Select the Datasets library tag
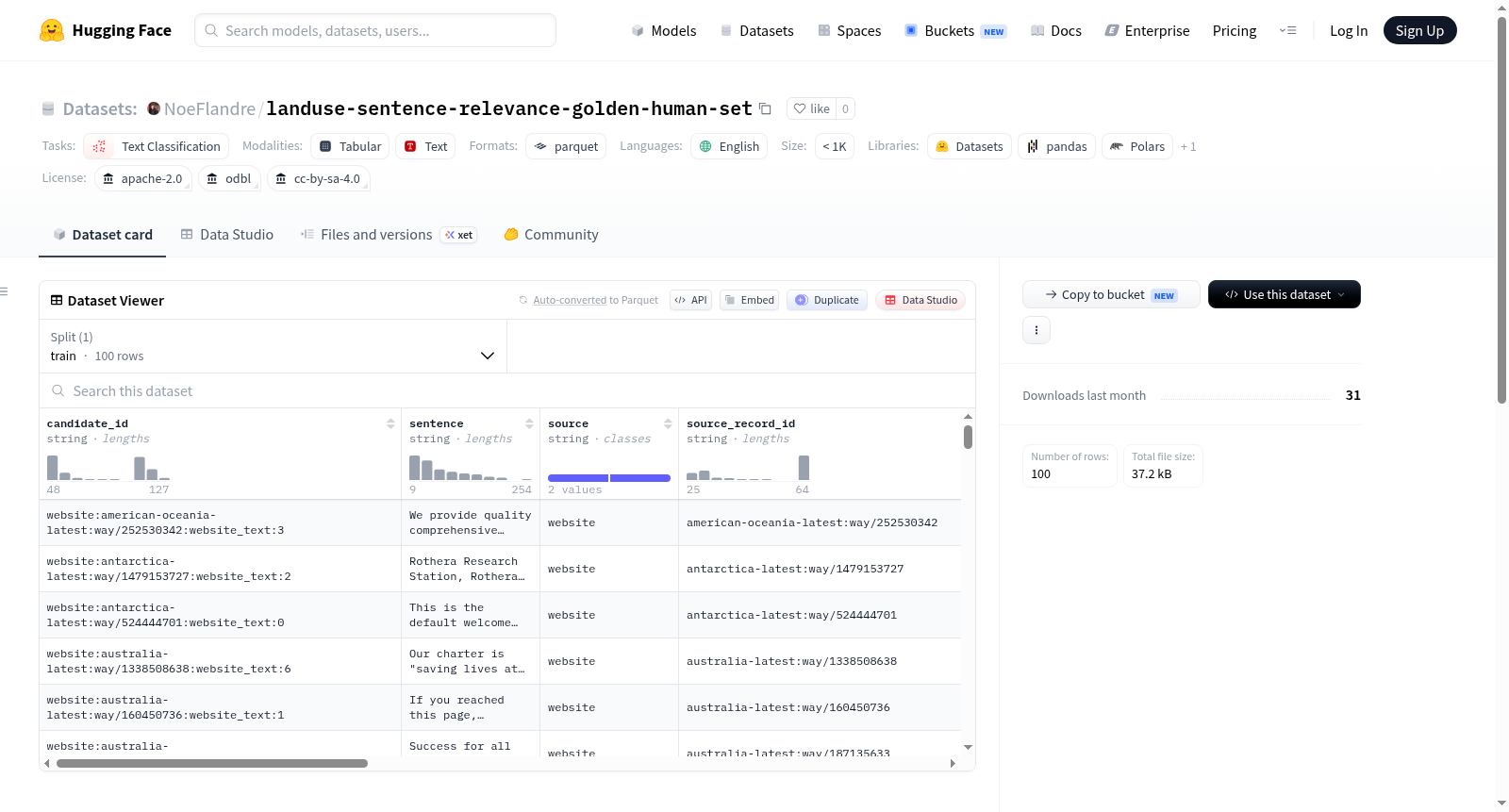Image resolution: width=1509 pixels, height=812 pixels. click(970, 146)
